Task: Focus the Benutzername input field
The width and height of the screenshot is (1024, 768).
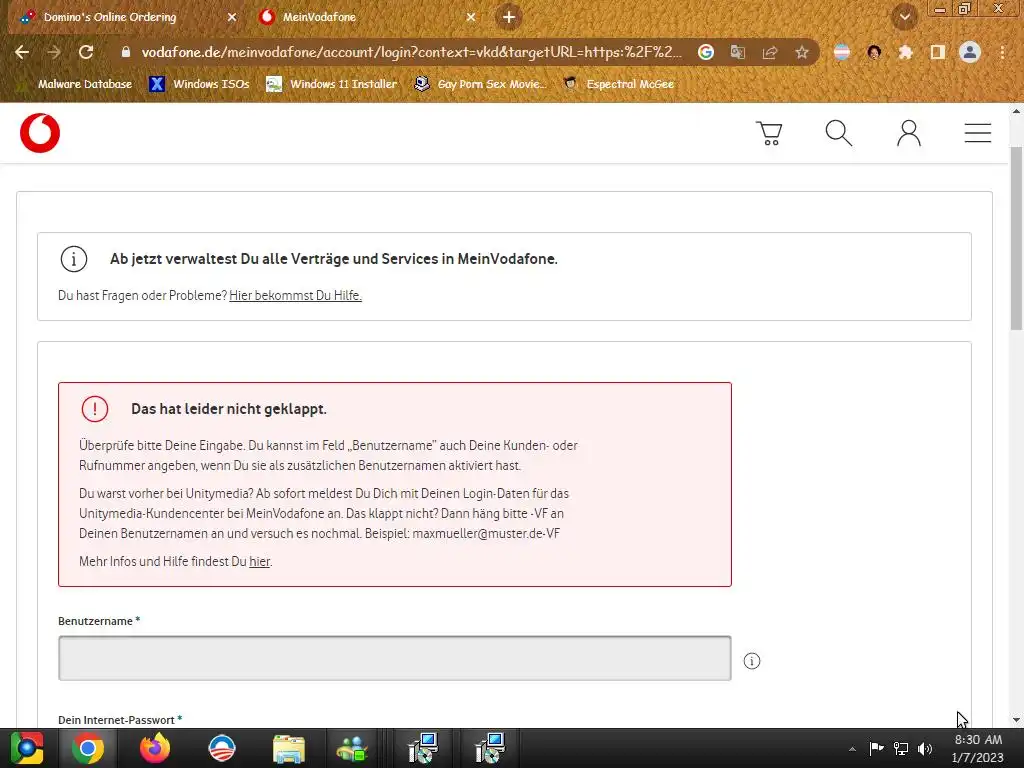Action: [x=394, y=658]
